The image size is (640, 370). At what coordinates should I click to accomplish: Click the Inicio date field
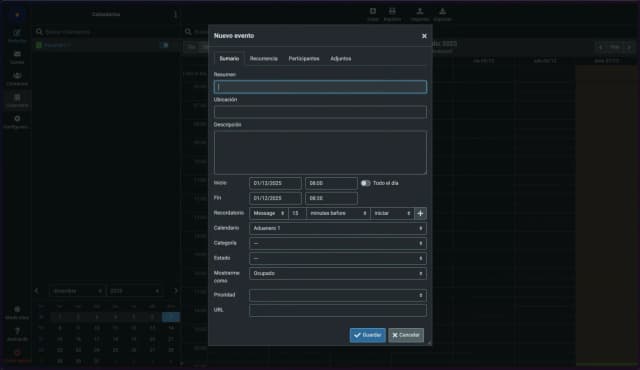(x=275, y=183)
